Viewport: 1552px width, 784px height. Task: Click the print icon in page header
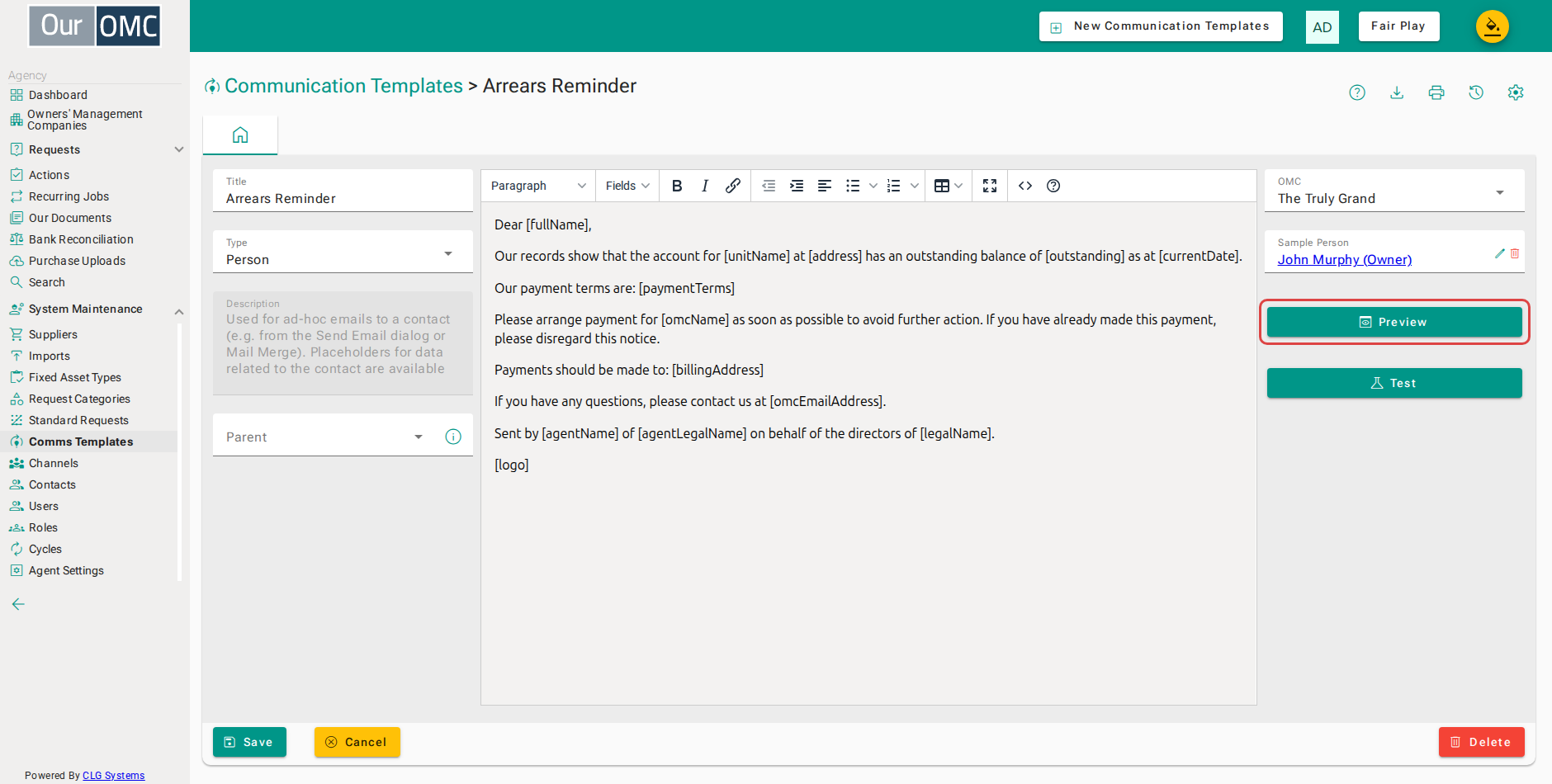pyautogui.click(x=1436, y=92)
